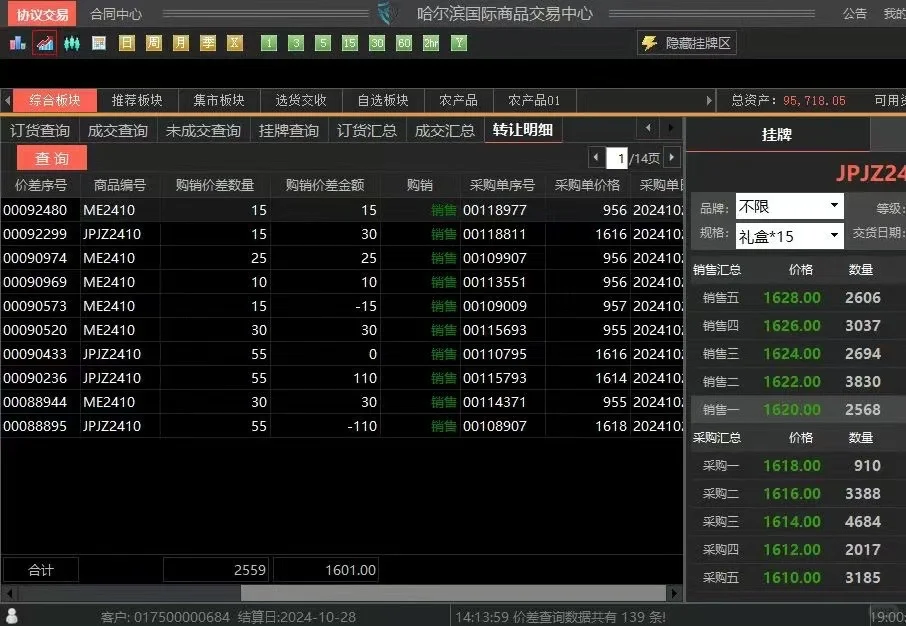Select the 30-minute interval icon

[x=379, y=43]
